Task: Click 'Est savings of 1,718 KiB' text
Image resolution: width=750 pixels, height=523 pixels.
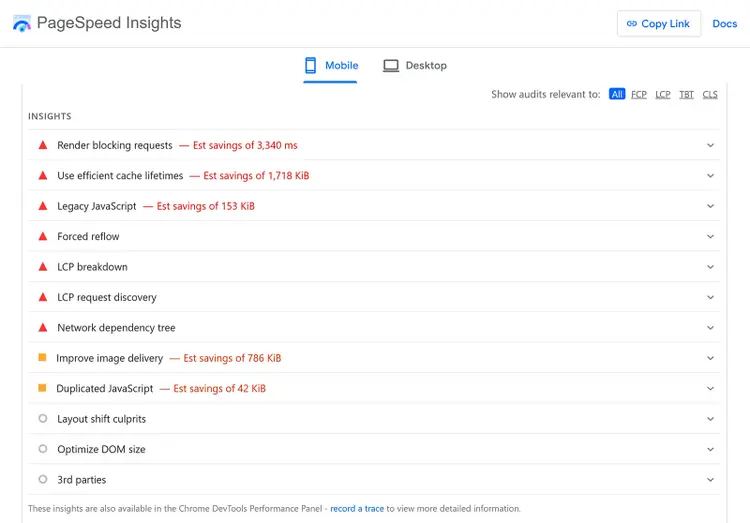Action: 256,176
